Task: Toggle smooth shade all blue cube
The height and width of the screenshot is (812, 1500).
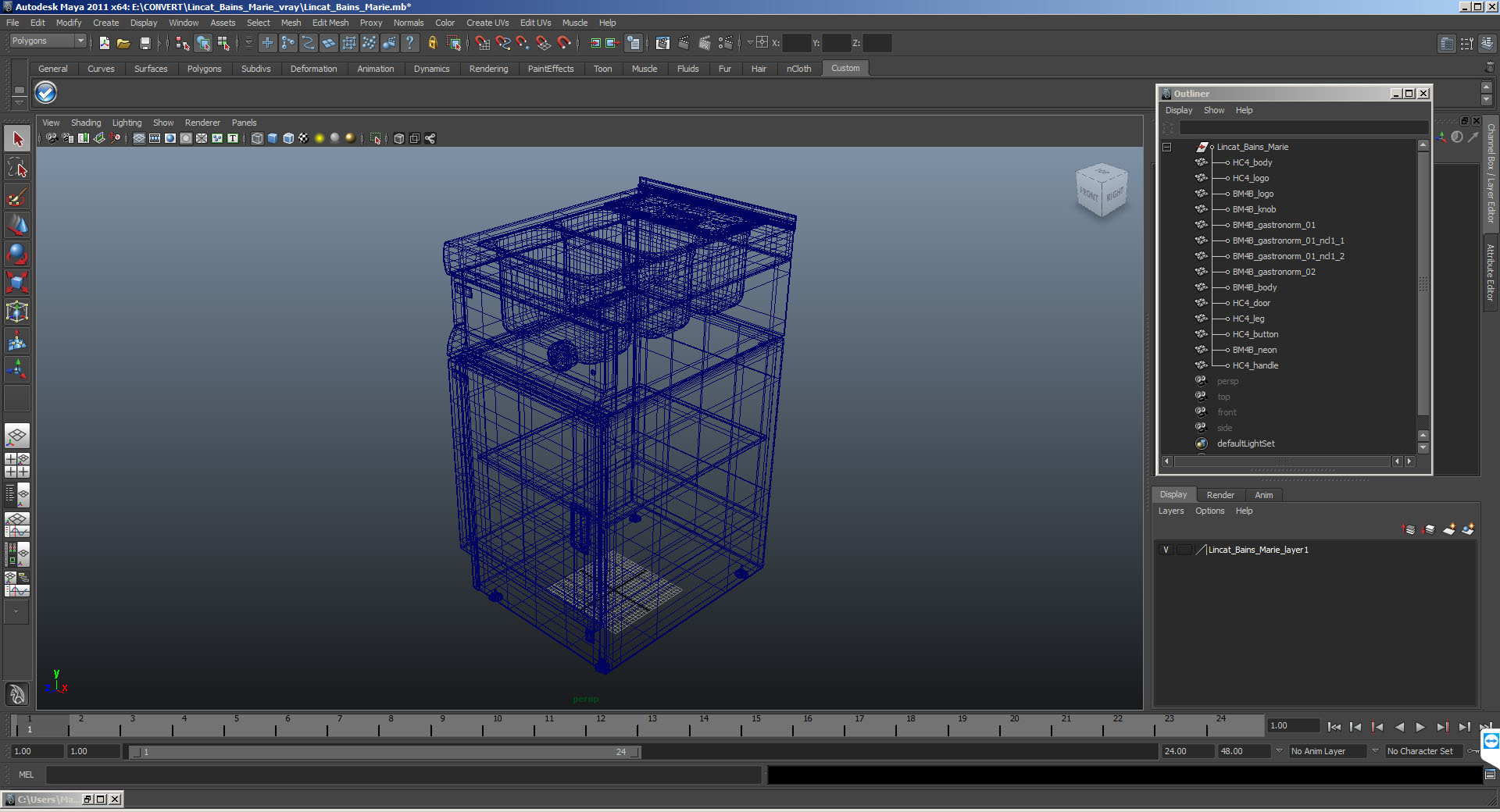Action: [273, 138]
